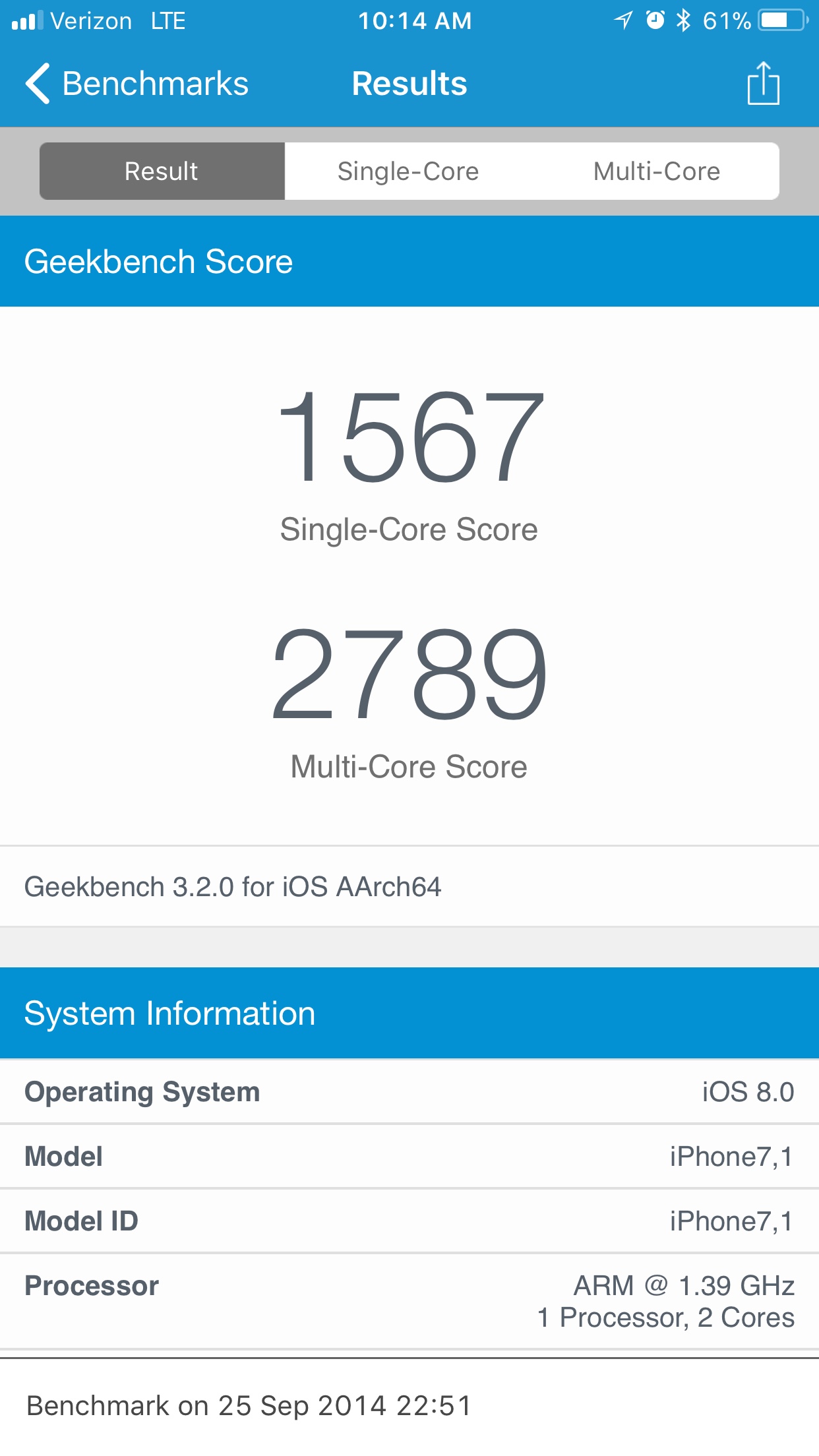Screen dimensions: 819x1456
Task: Select the Processor row
Action: click(409, 1301)
